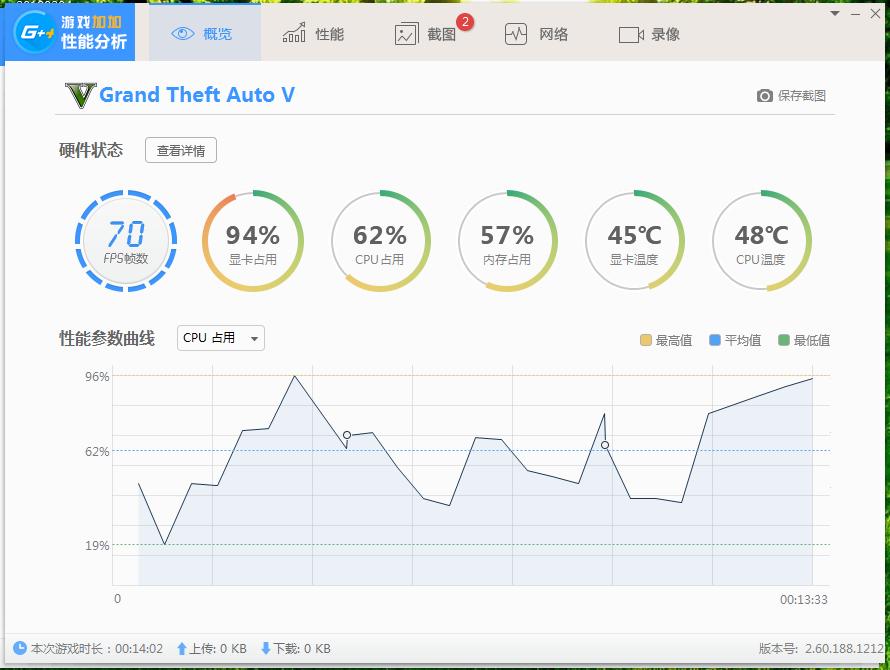Select the 概览 overview tab
This screenshot has width=890, height=670.
[203, 33]
